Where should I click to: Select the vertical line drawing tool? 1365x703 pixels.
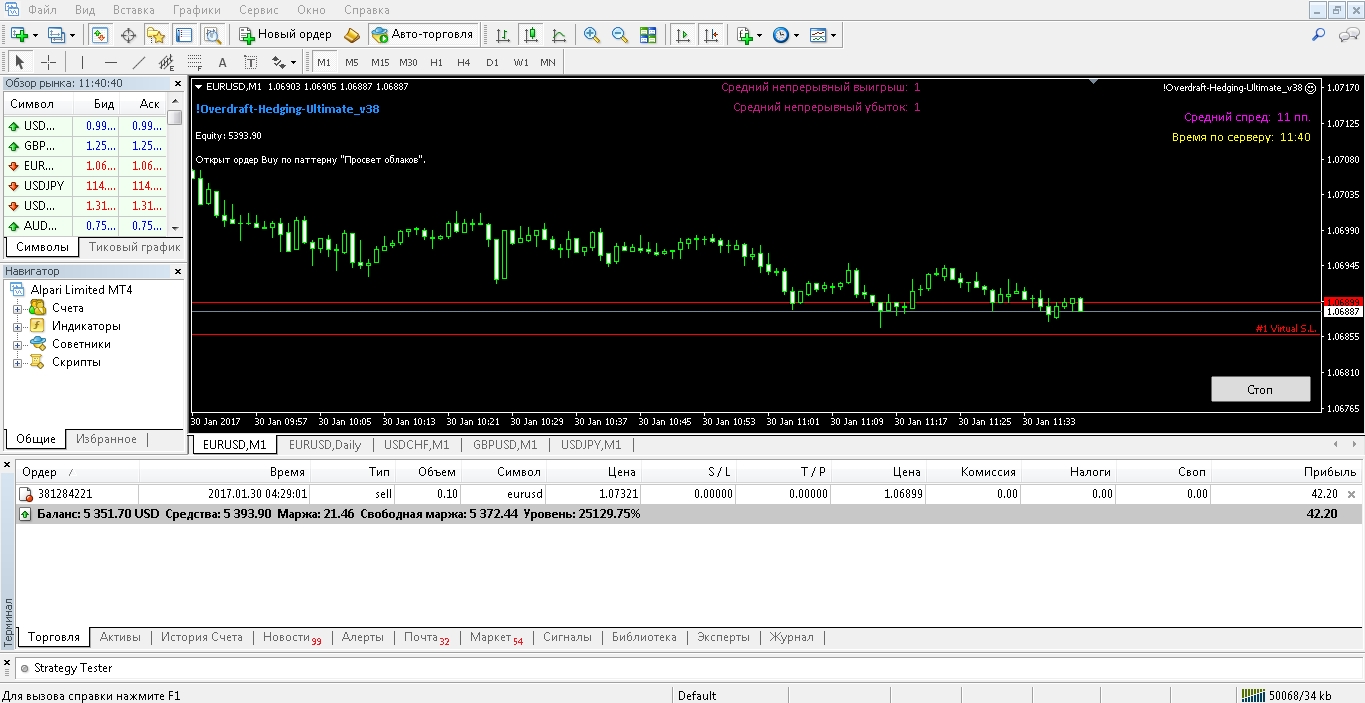(83, 62)
